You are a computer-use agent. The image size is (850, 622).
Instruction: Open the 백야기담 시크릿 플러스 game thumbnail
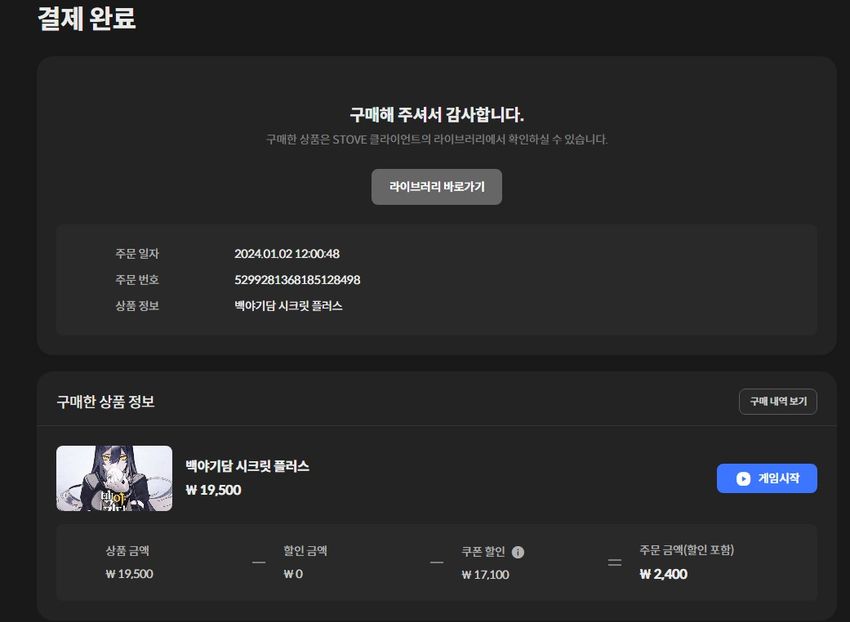(114, 478)
